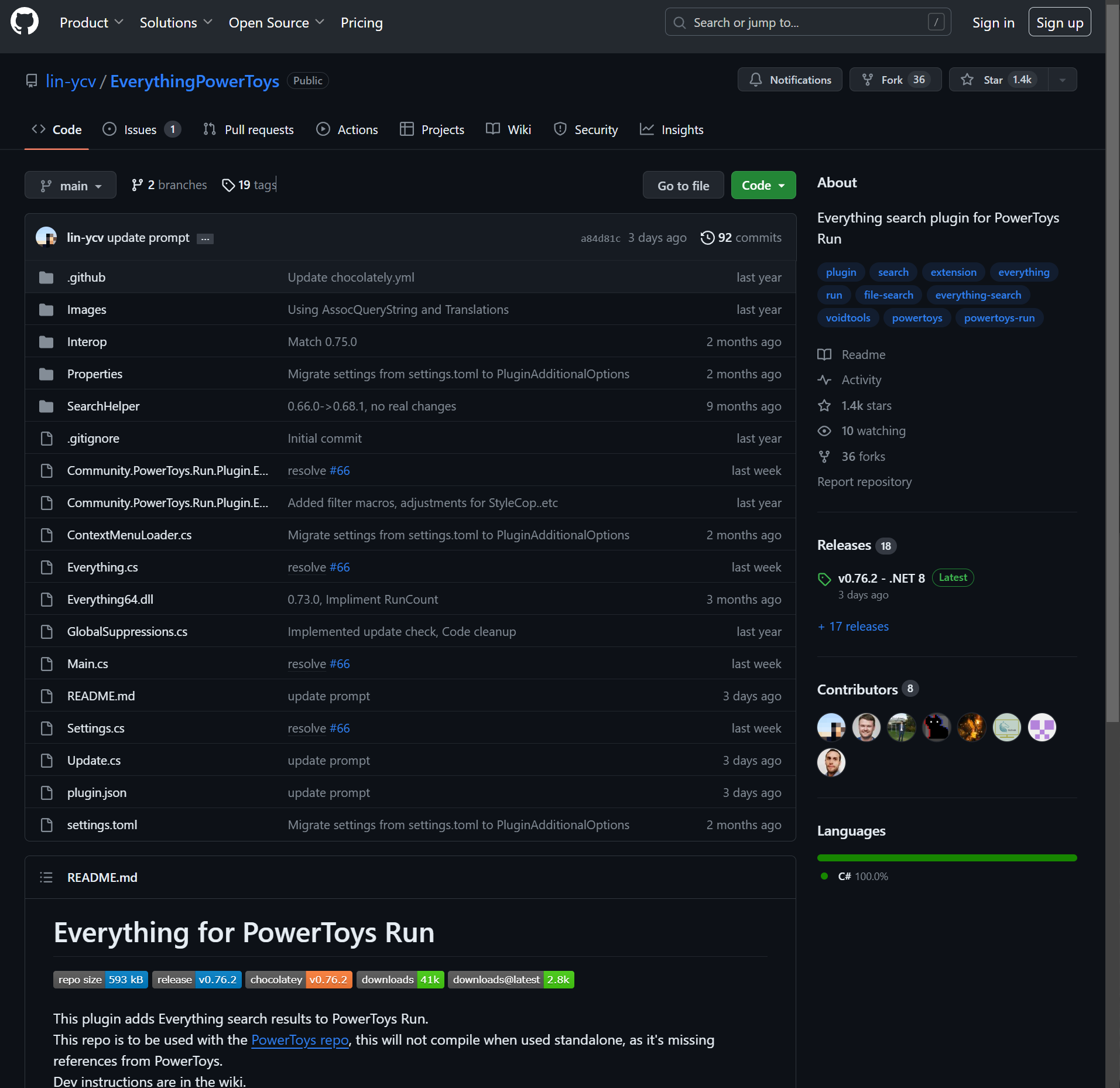Viewport: 1120px width, 1088px height.
Task: View the 2 branches list
Action: point(169,185)
